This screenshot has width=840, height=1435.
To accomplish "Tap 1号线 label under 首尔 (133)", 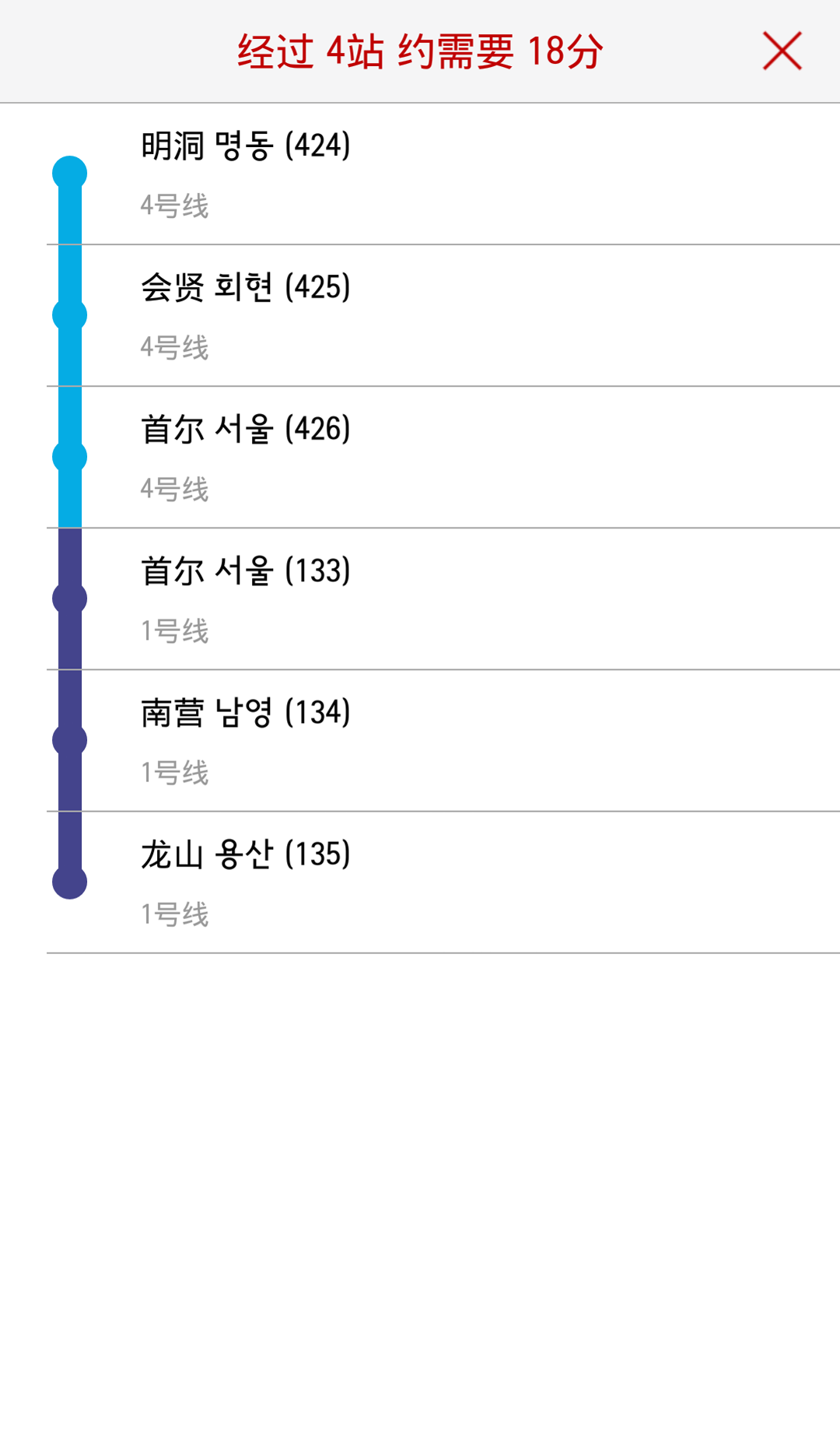I will coord(174,631).
